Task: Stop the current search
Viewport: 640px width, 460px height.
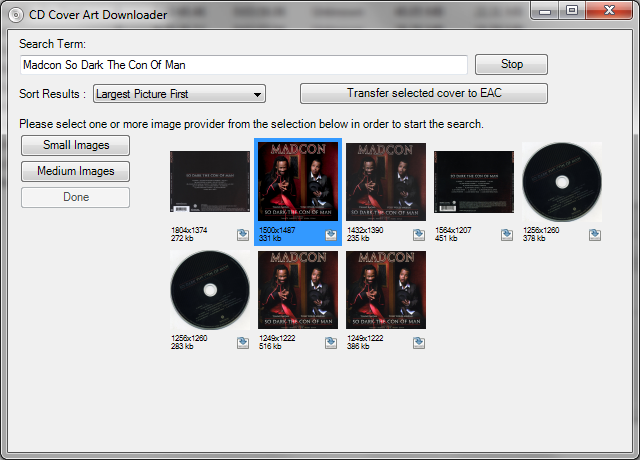Action: [511, 64]
